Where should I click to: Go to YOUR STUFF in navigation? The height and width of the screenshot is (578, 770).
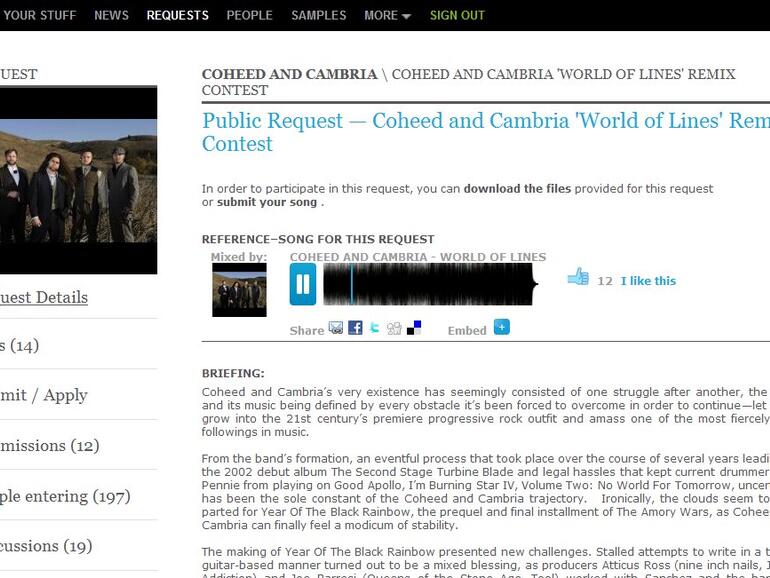(39, 15)
